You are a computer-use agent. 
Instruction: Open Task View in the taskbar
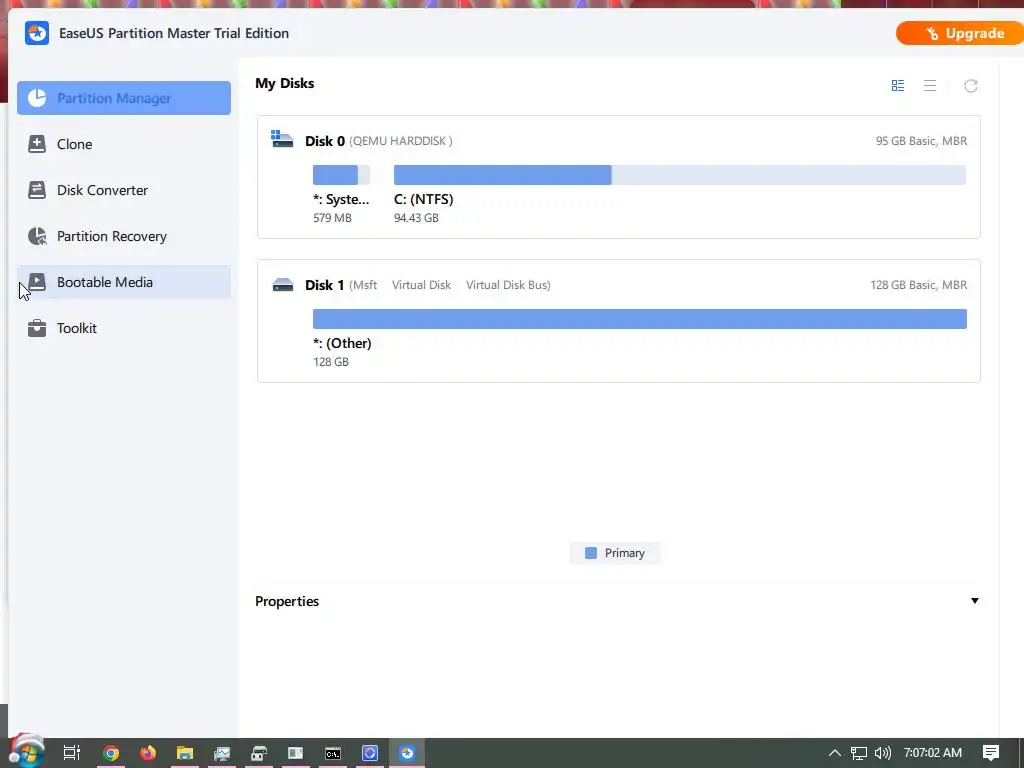click(72, 753)
